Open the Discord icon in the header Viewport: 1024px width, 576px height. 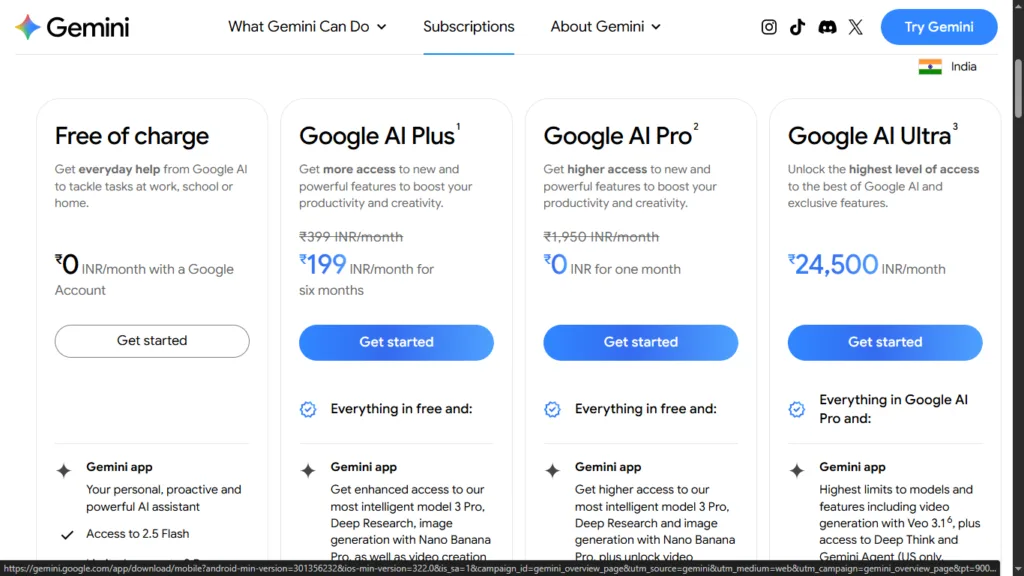pyautogui.click(x=827, y=27)
